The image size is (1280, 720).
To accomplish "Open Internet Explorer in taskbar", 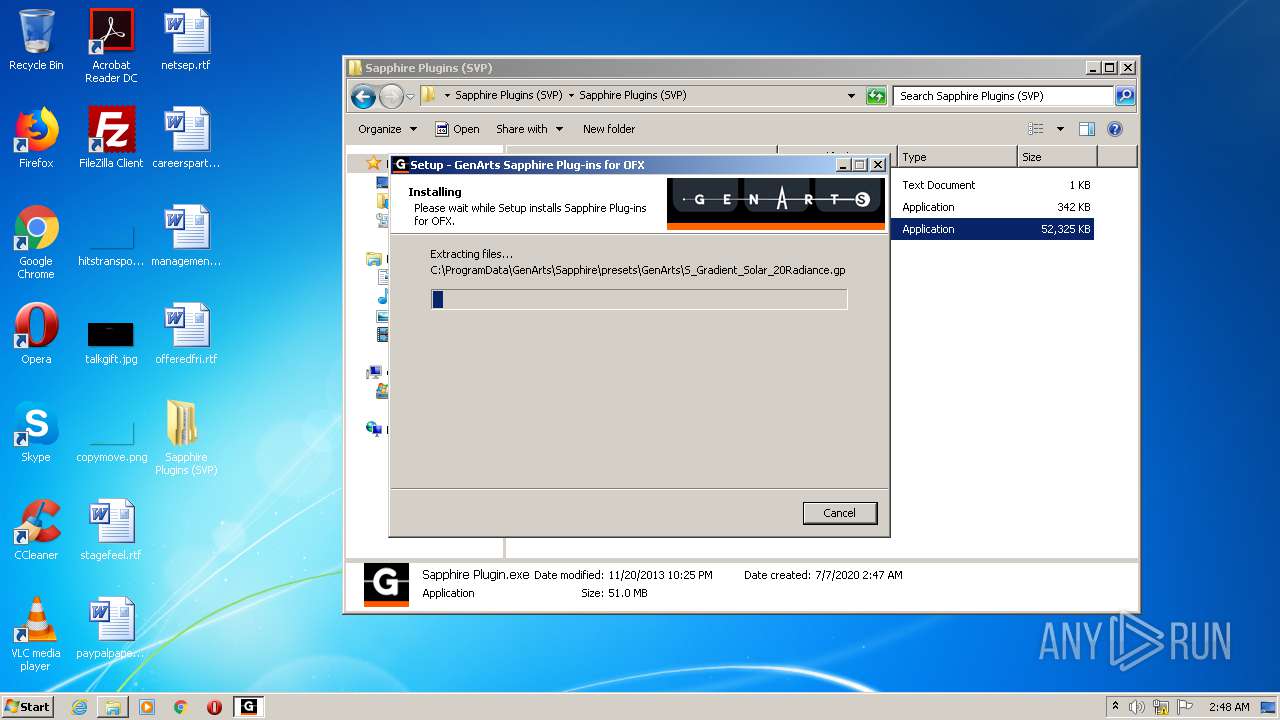I will tap(79, 707).
